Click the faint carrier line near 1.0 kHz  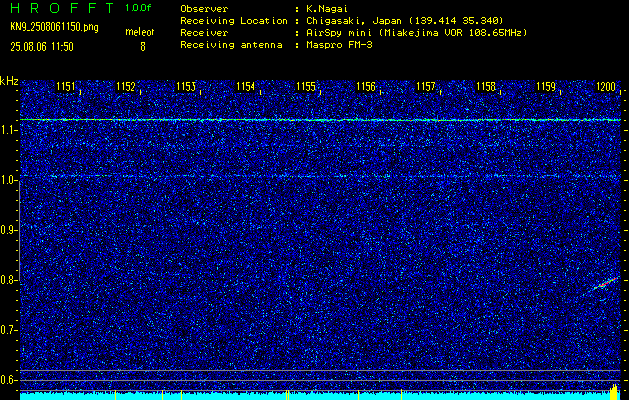[320, 176]
